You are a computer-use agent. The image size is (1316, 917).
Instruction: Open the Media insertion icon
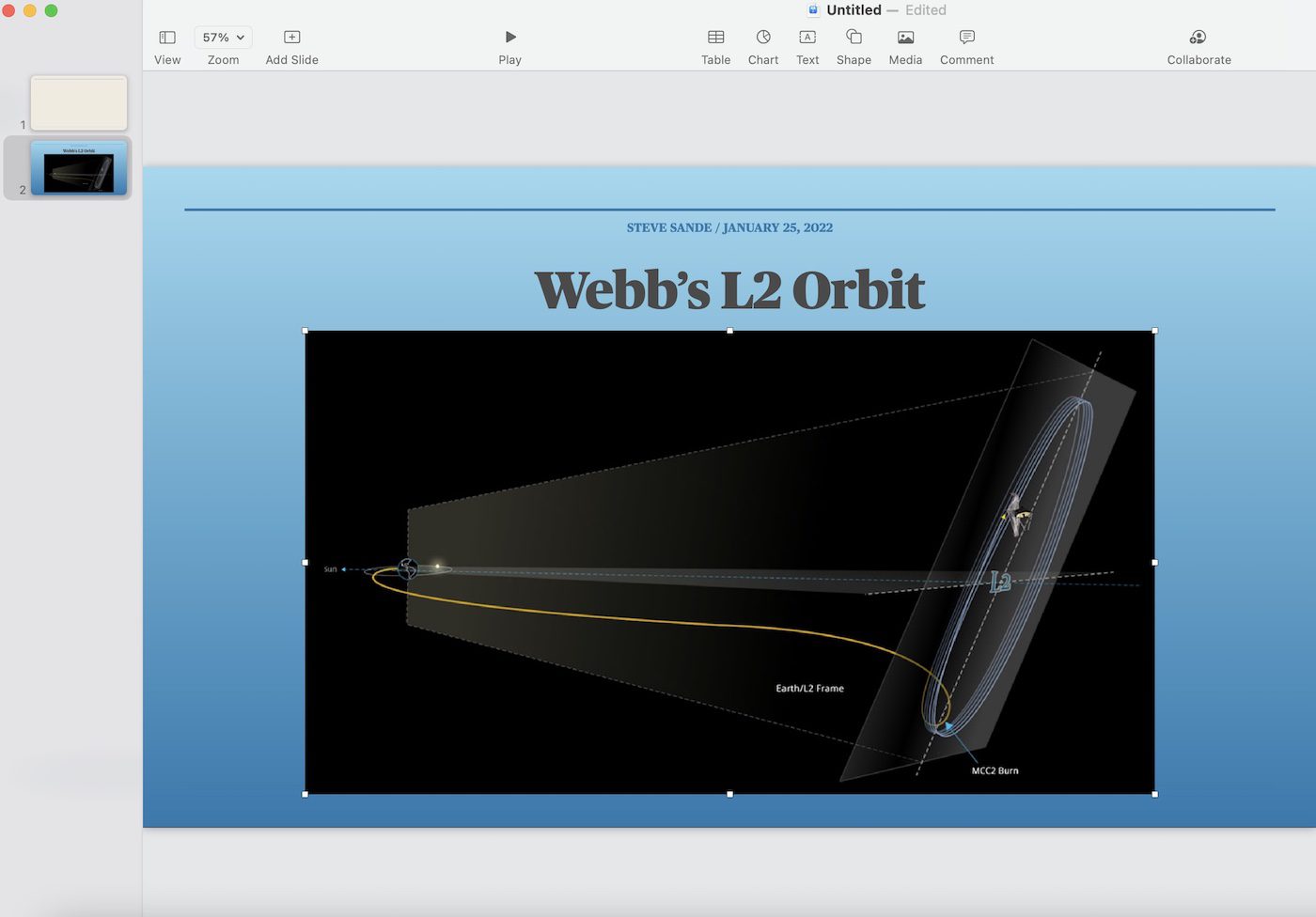905,38
